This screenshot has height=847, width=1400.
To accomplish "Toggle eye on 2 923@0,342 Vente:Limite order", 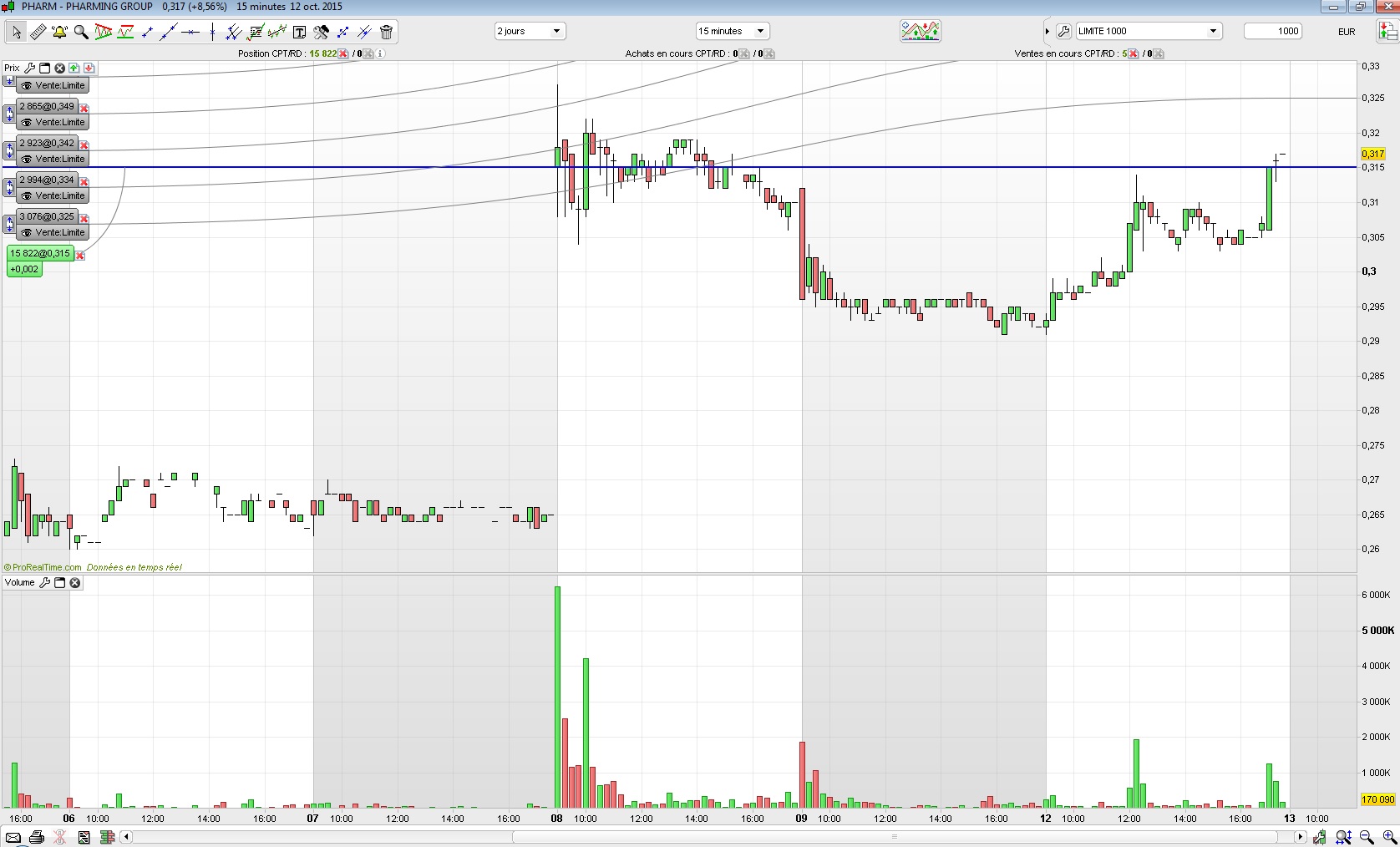I will pos(27,159).
